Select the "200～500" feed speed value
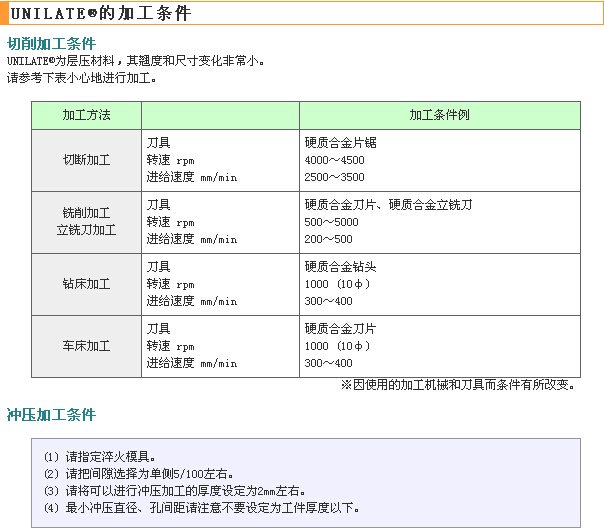This screenshot has width=604, height=532. click(328, 239)
